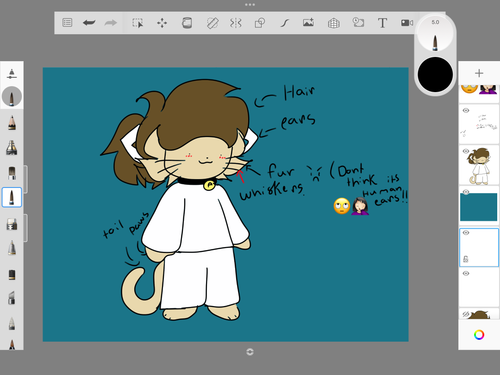Hide the handwritten text layer
Image resolution: width=500 pixels, height=375 pixels.
pos(466,110)
